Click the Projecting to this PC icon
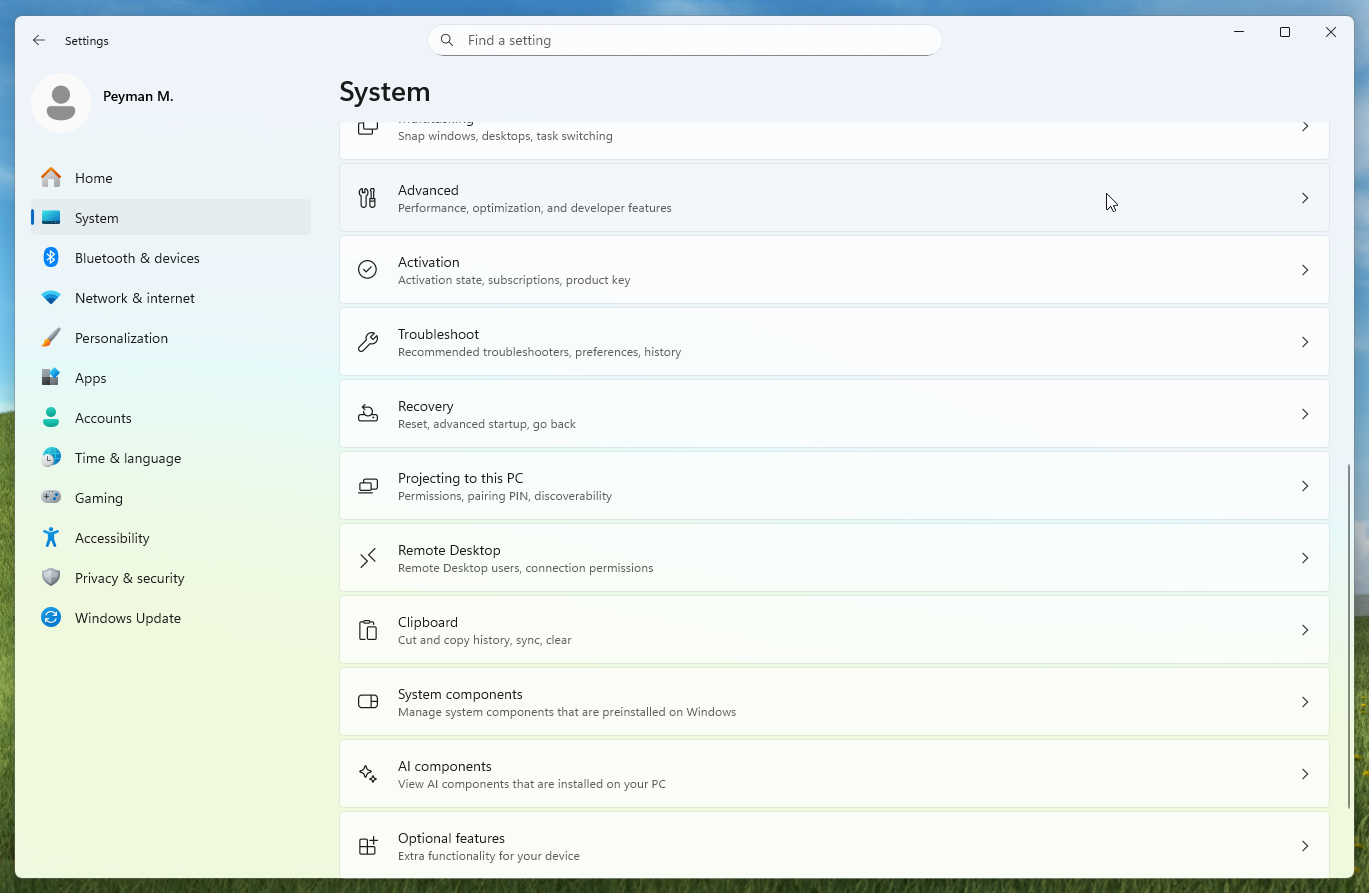 (x=368, y=486)
